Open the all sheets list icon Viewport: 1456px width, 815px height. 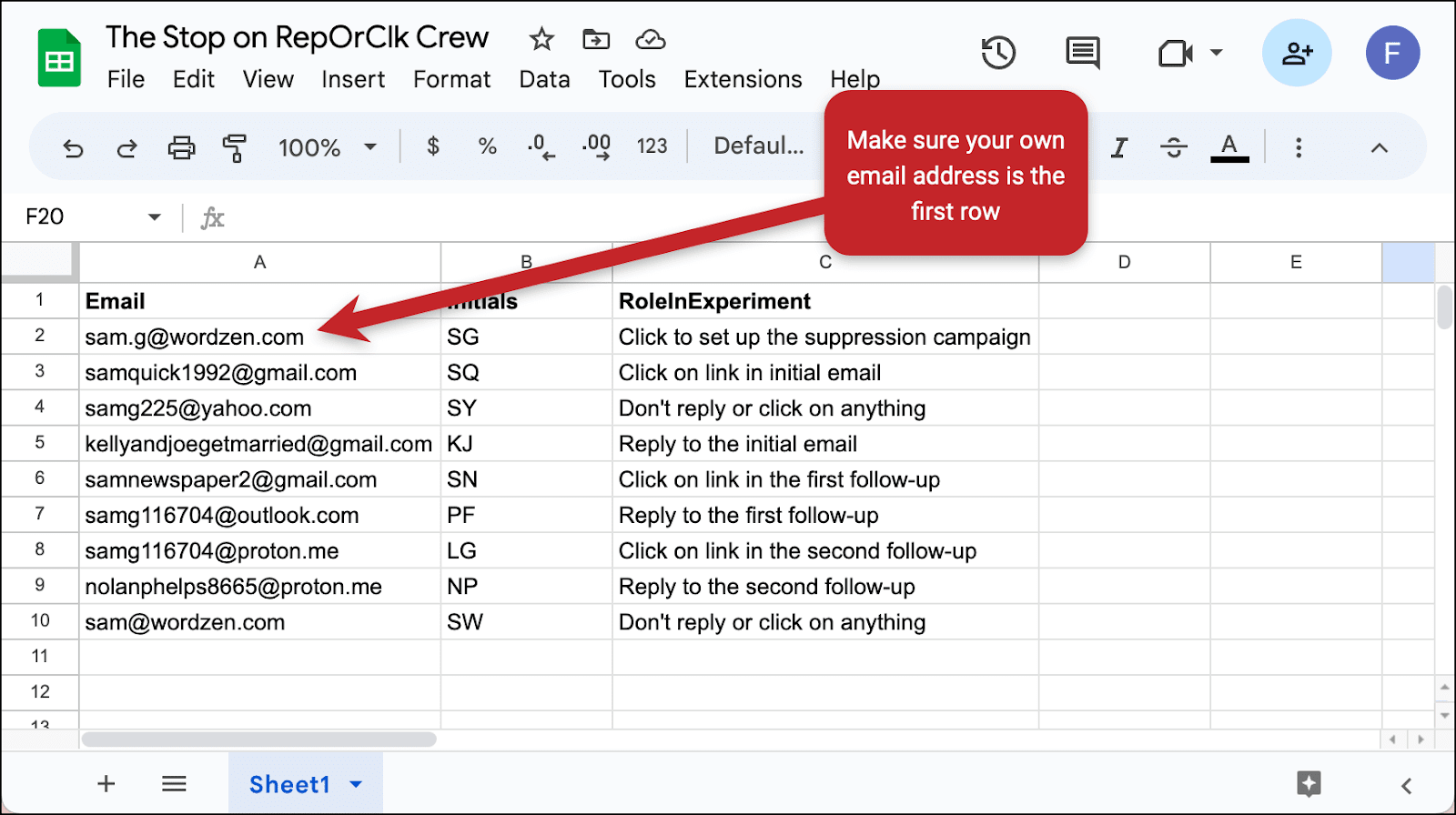(174, 783)
